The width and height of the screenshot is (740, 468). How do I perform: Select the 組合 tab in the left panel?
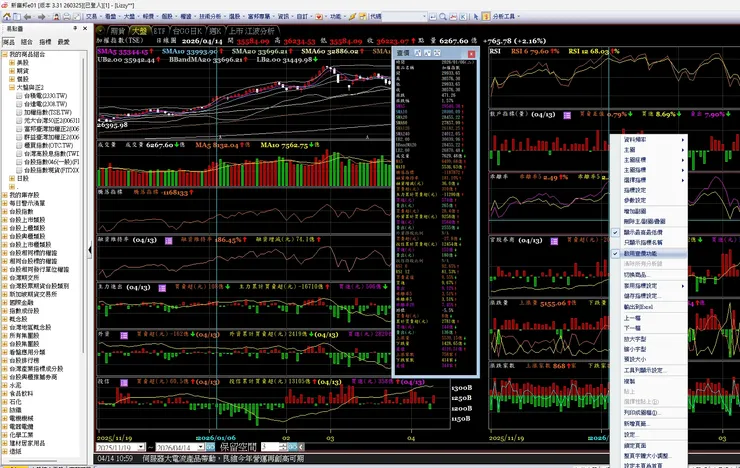[27, 42]
